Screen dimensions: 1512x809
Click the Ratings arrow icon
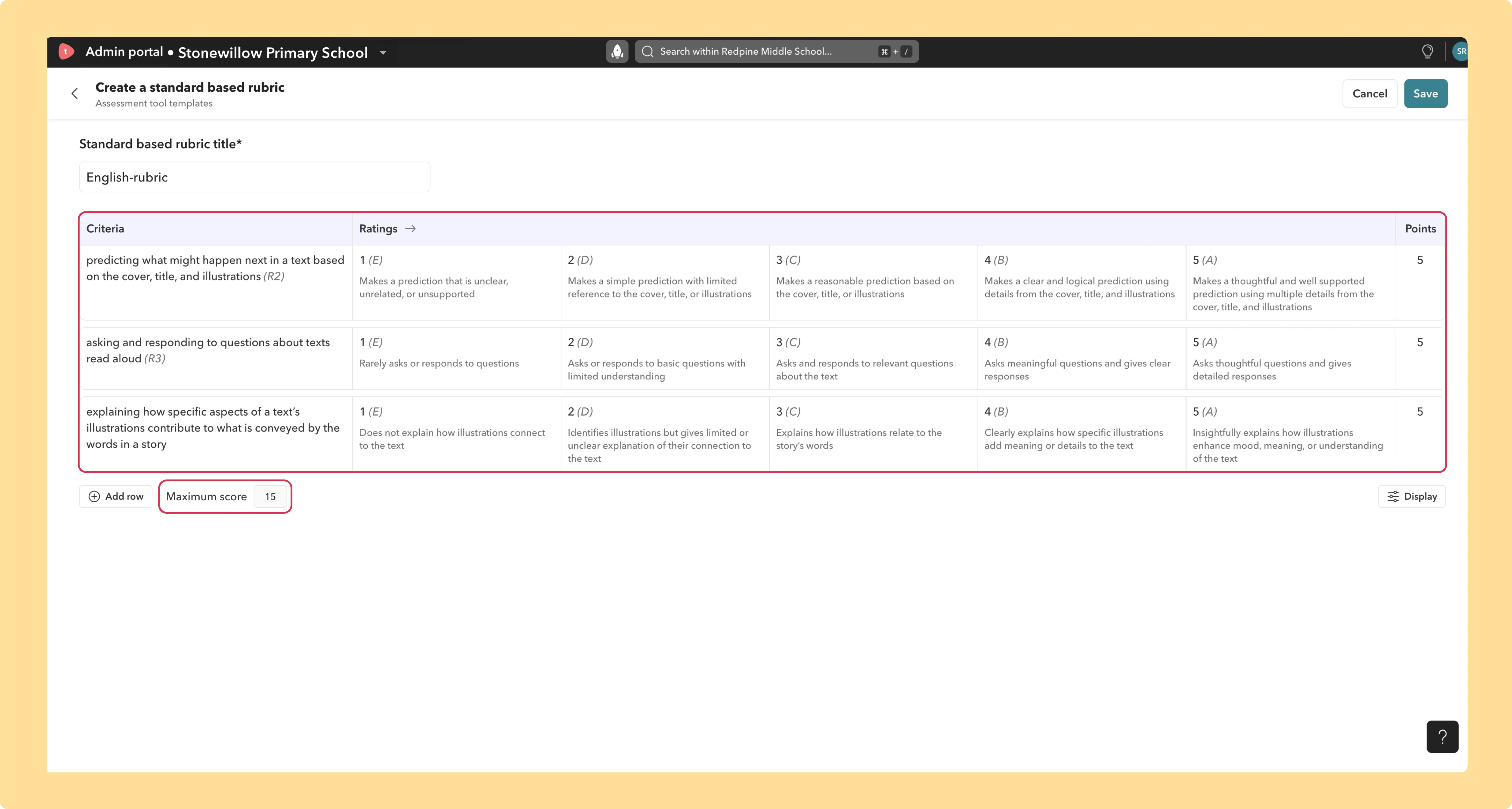(410, 228)
